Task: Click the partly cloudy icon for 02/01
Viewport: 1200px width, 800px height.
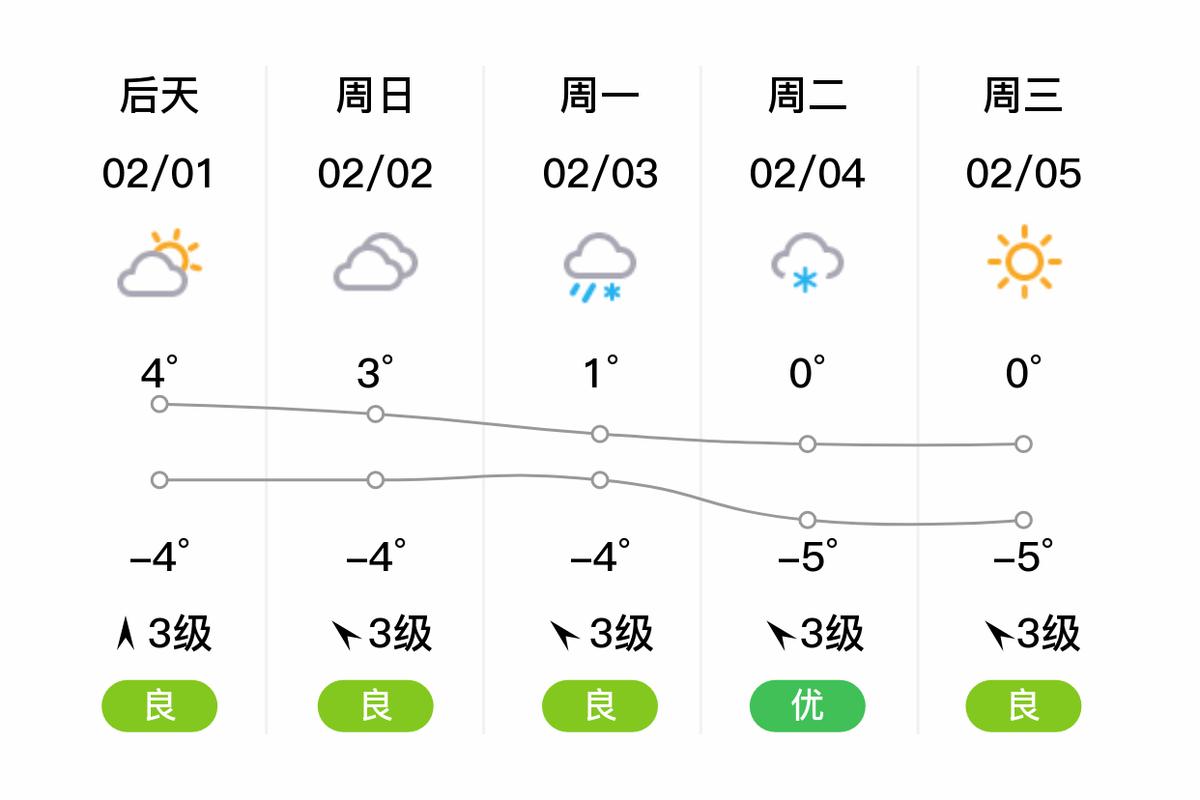Action: [x=159, y=263]
